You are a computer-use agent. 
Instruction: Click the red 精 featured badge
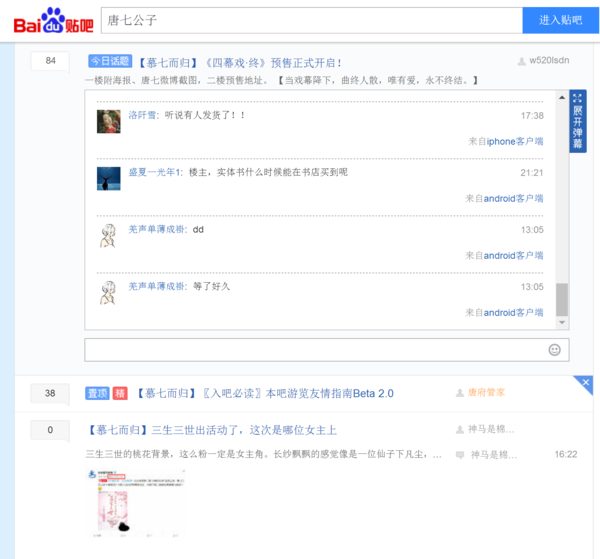(120, 393)
